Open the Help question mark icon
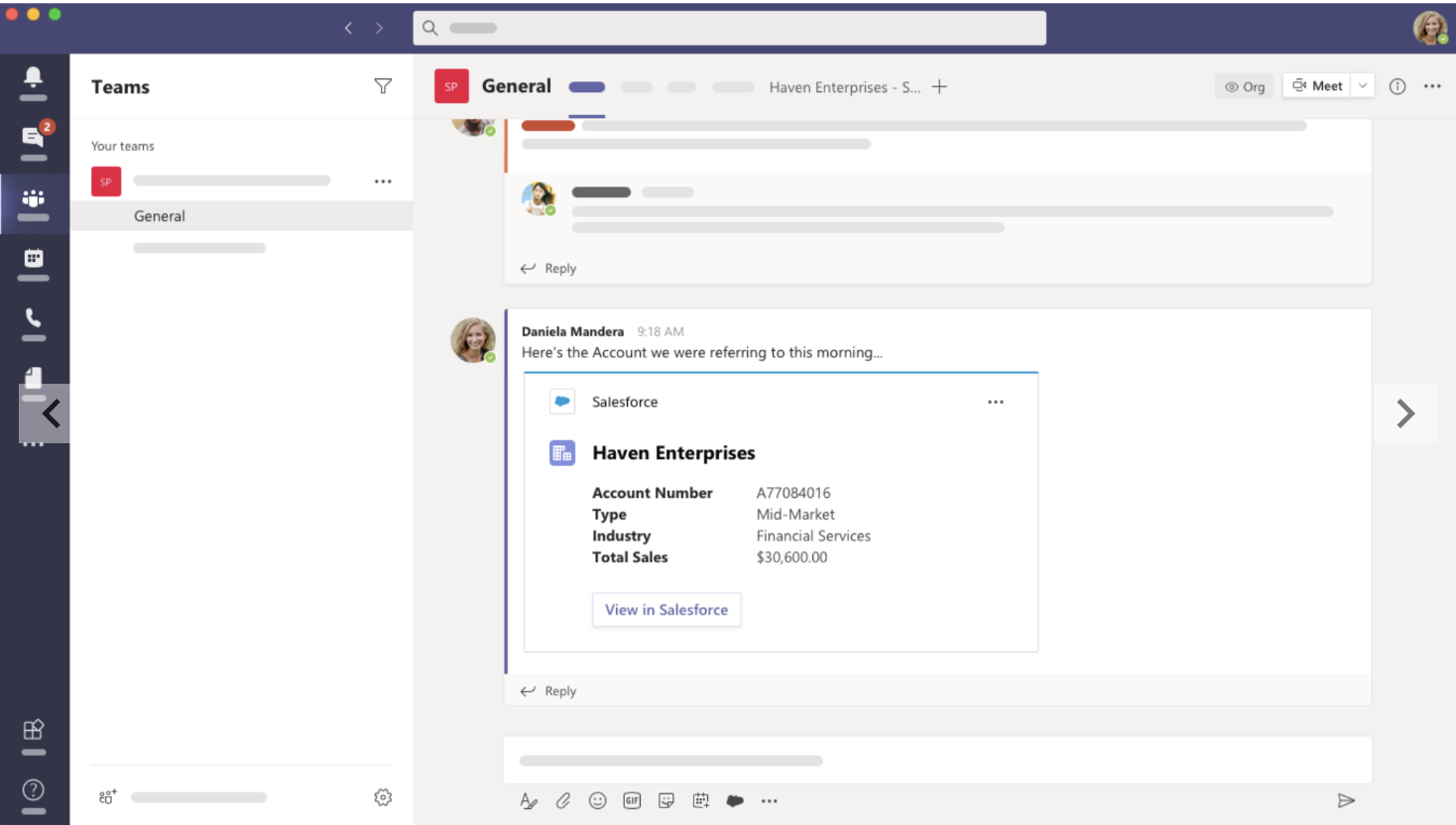The image size is (1456, 825). [x=33, y=789]
